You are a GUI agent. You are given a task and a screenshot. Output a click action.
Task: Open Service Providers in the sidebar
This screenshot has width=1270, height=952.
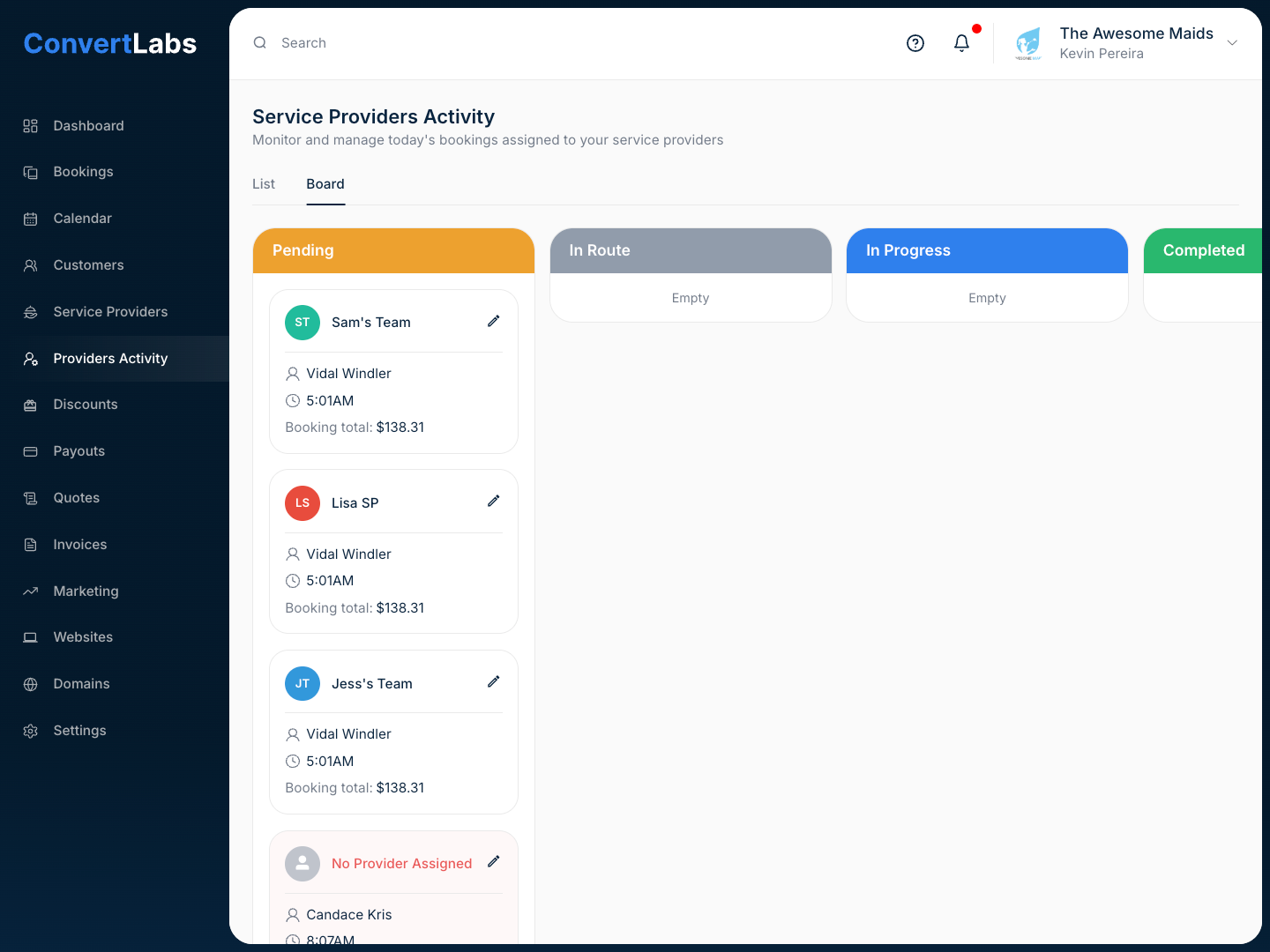pyautogui.click(x=115, y=312)
